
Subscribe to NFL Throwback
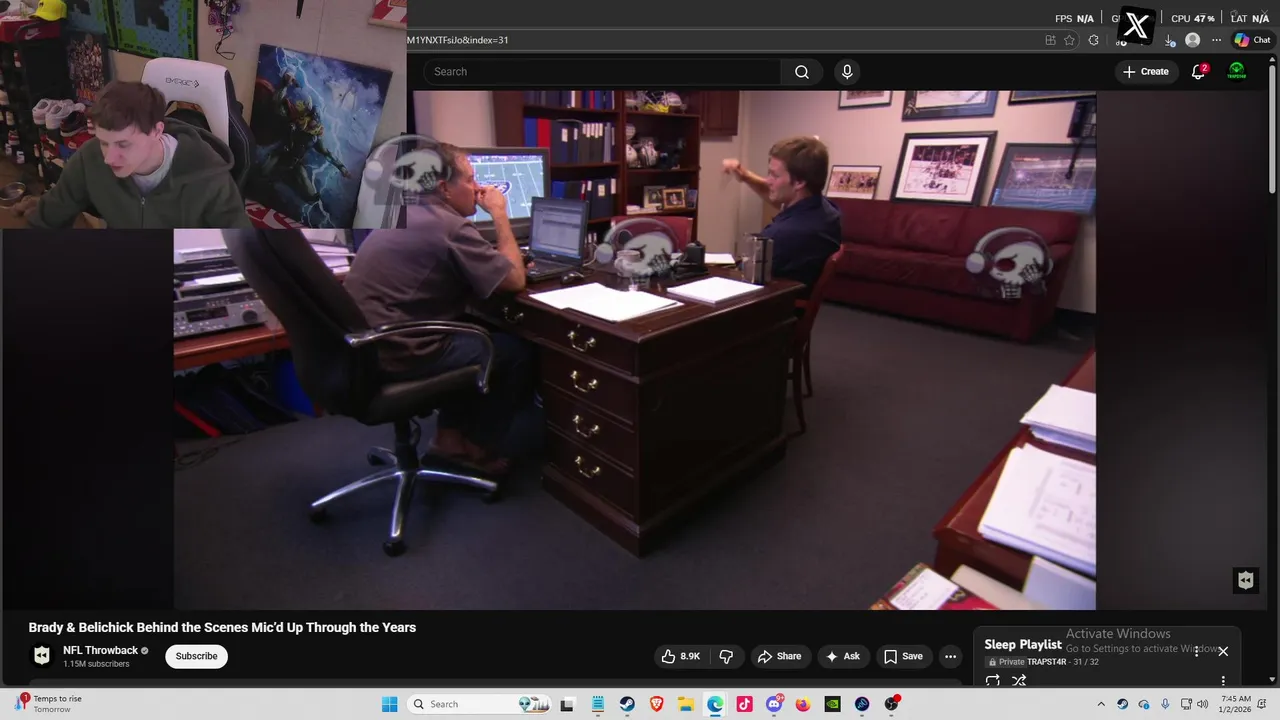coord(196,656)
